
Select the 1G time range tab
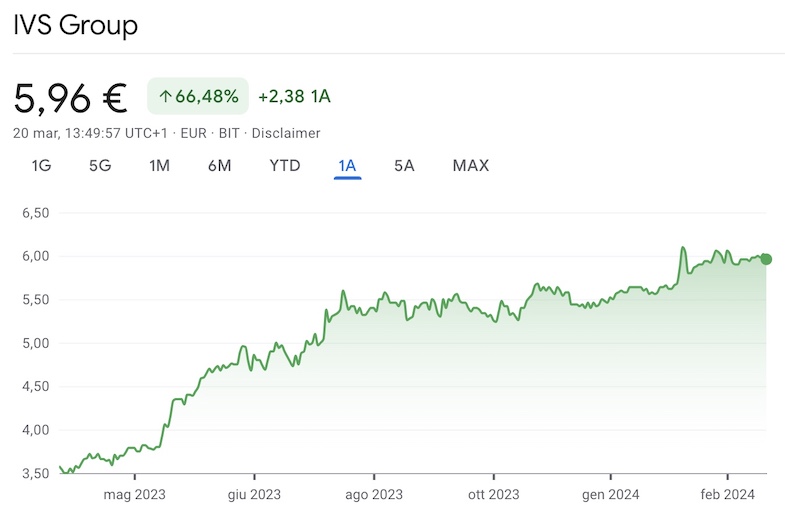click(x=41, y=166)
